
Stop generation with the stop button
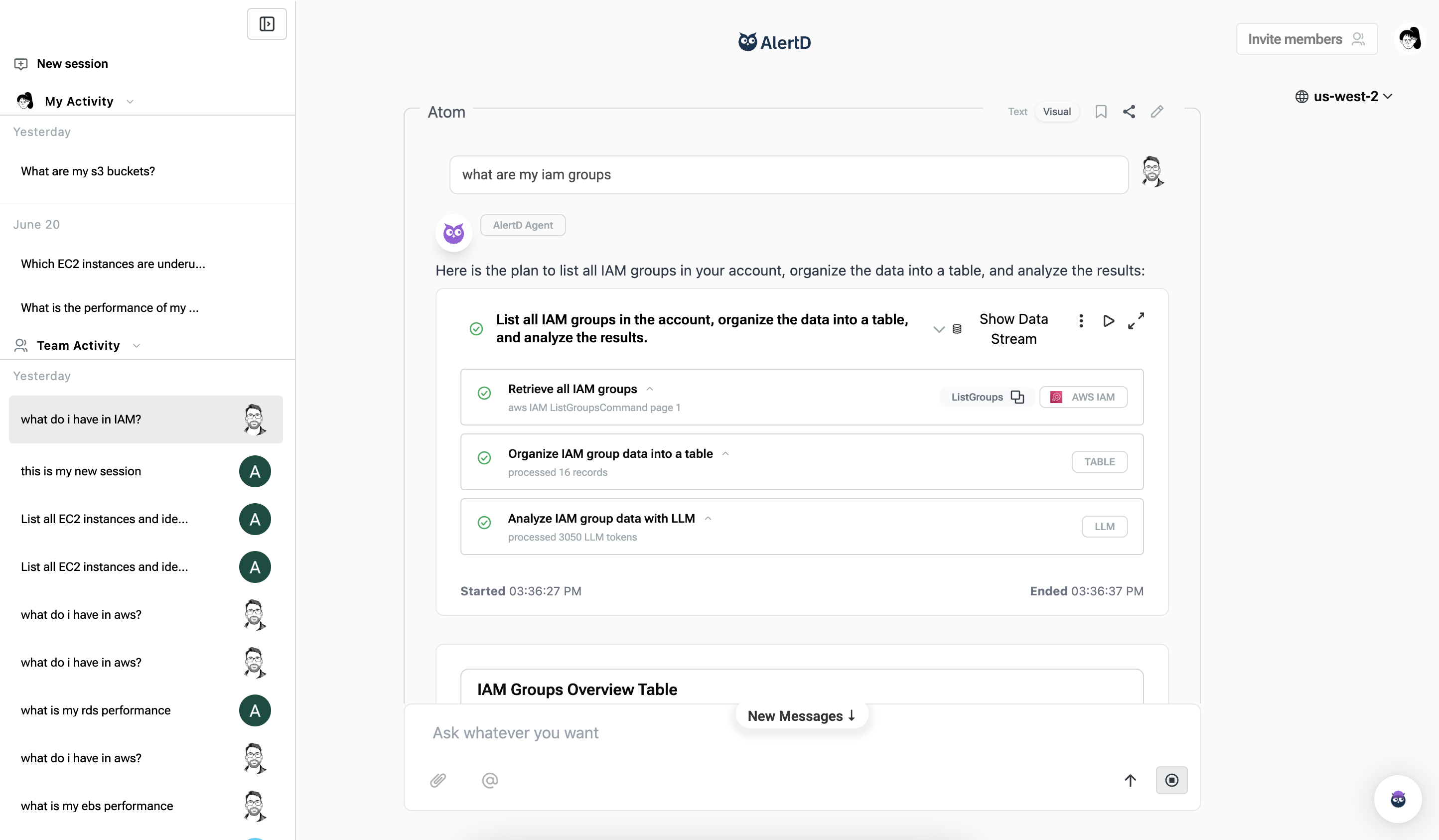pos(1172,780)
